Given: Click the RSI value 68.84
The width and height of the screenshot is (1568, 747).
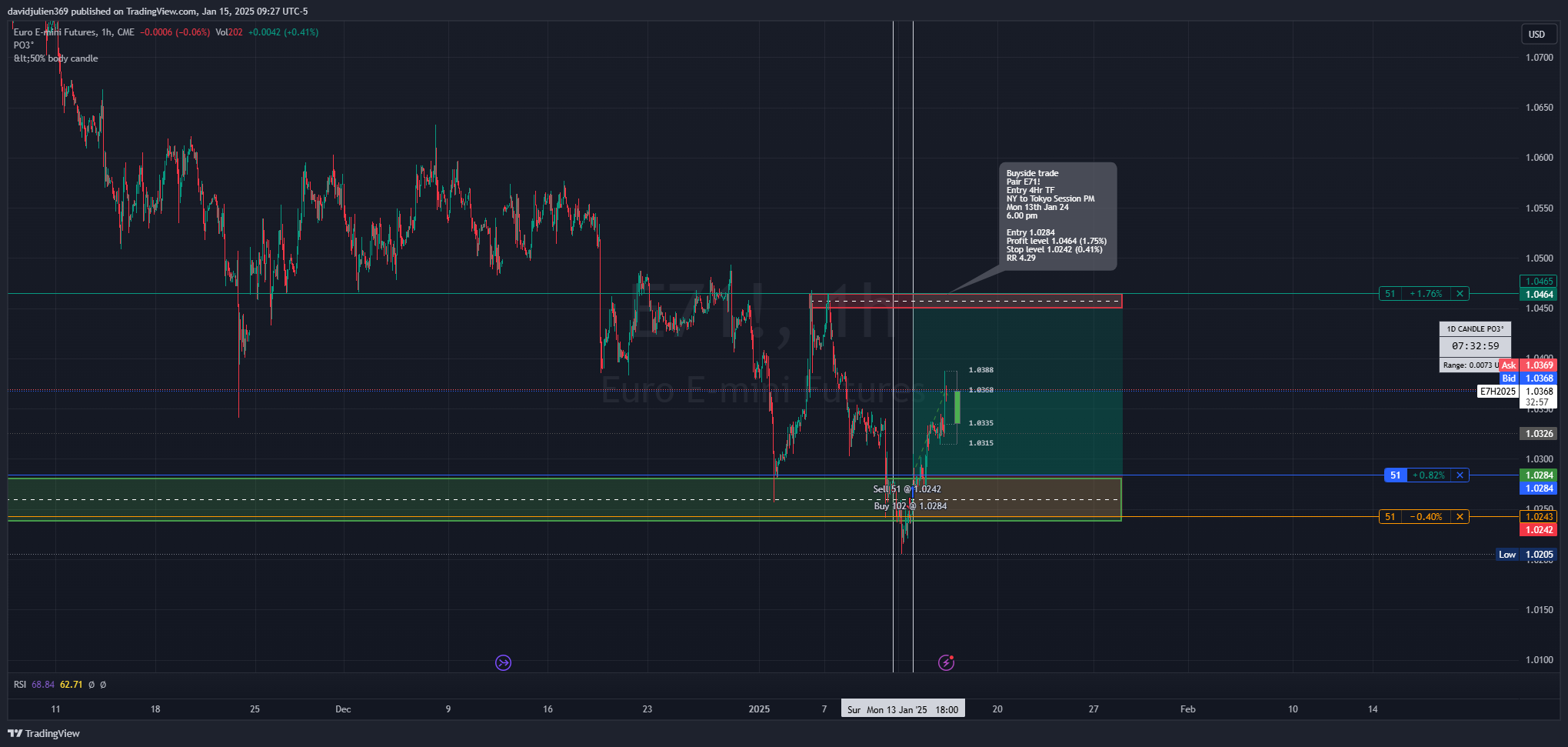Looking at the screenshot, I should pos(43,685).
